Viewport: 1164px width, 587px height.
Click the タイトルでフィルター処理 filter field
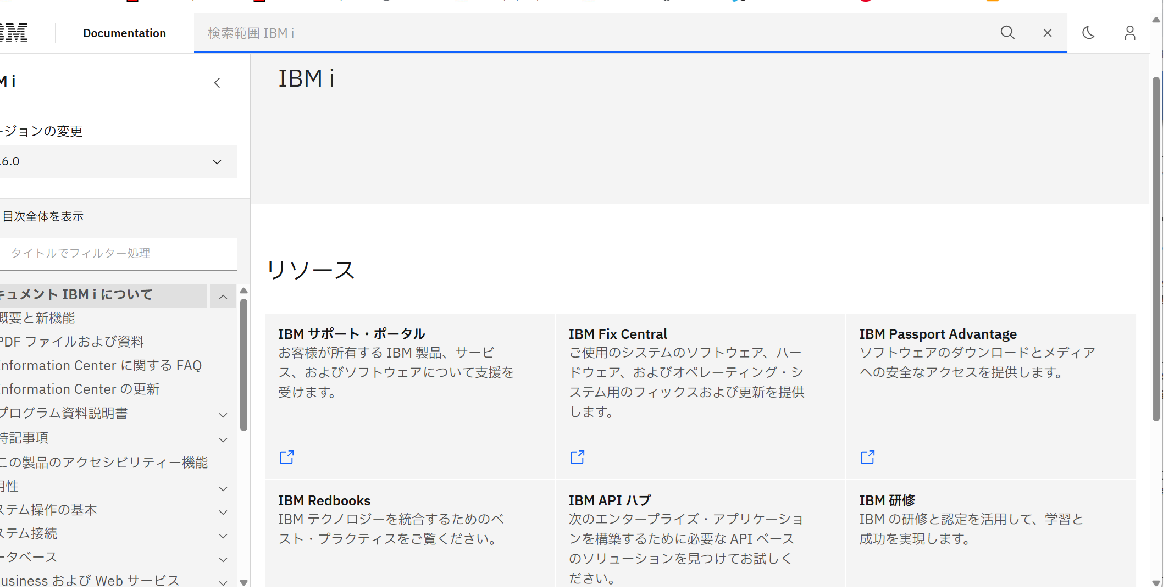[118, 254]
